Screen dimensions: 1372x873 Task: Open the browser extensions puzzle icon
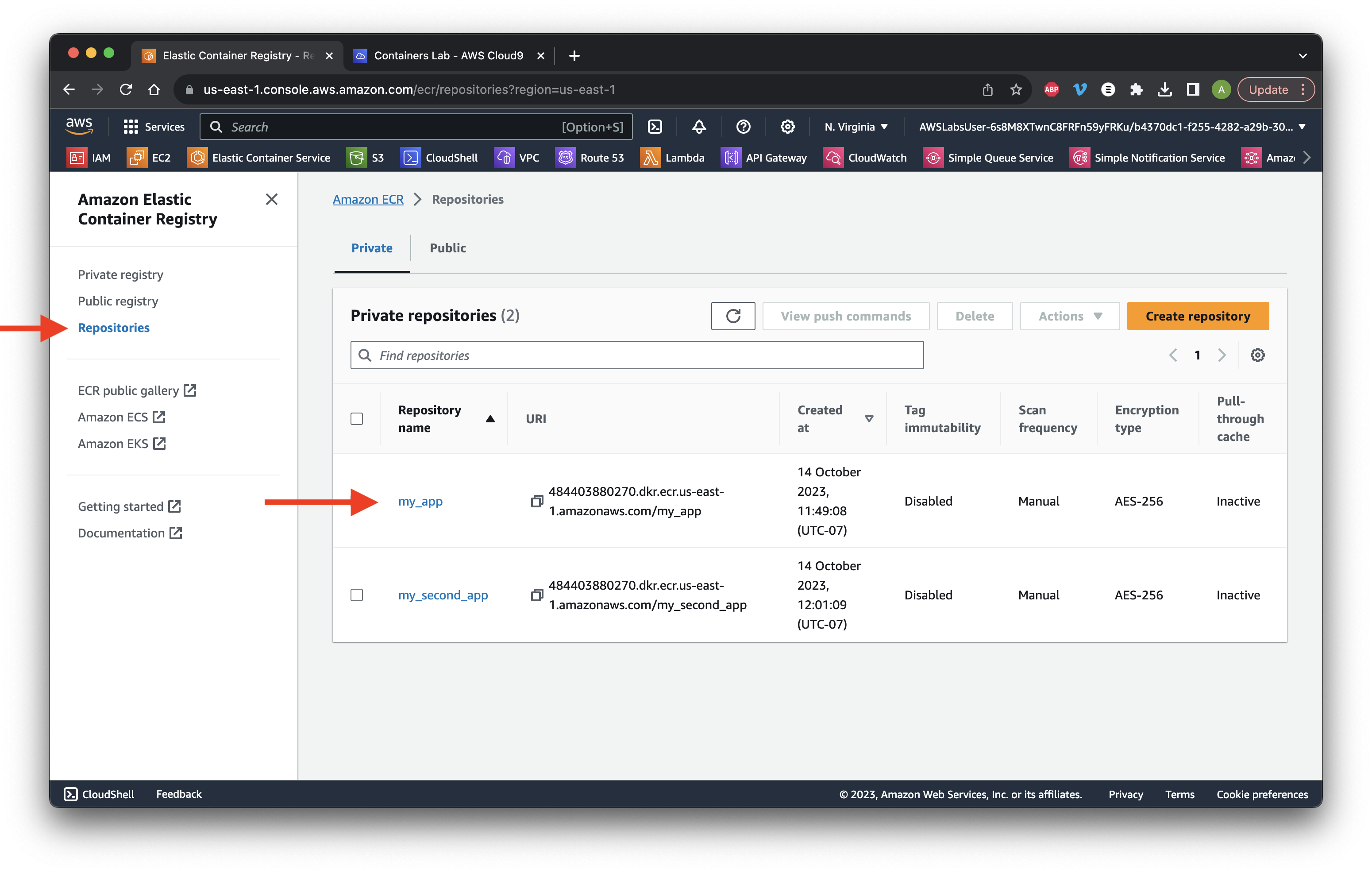coord(1136,89)
